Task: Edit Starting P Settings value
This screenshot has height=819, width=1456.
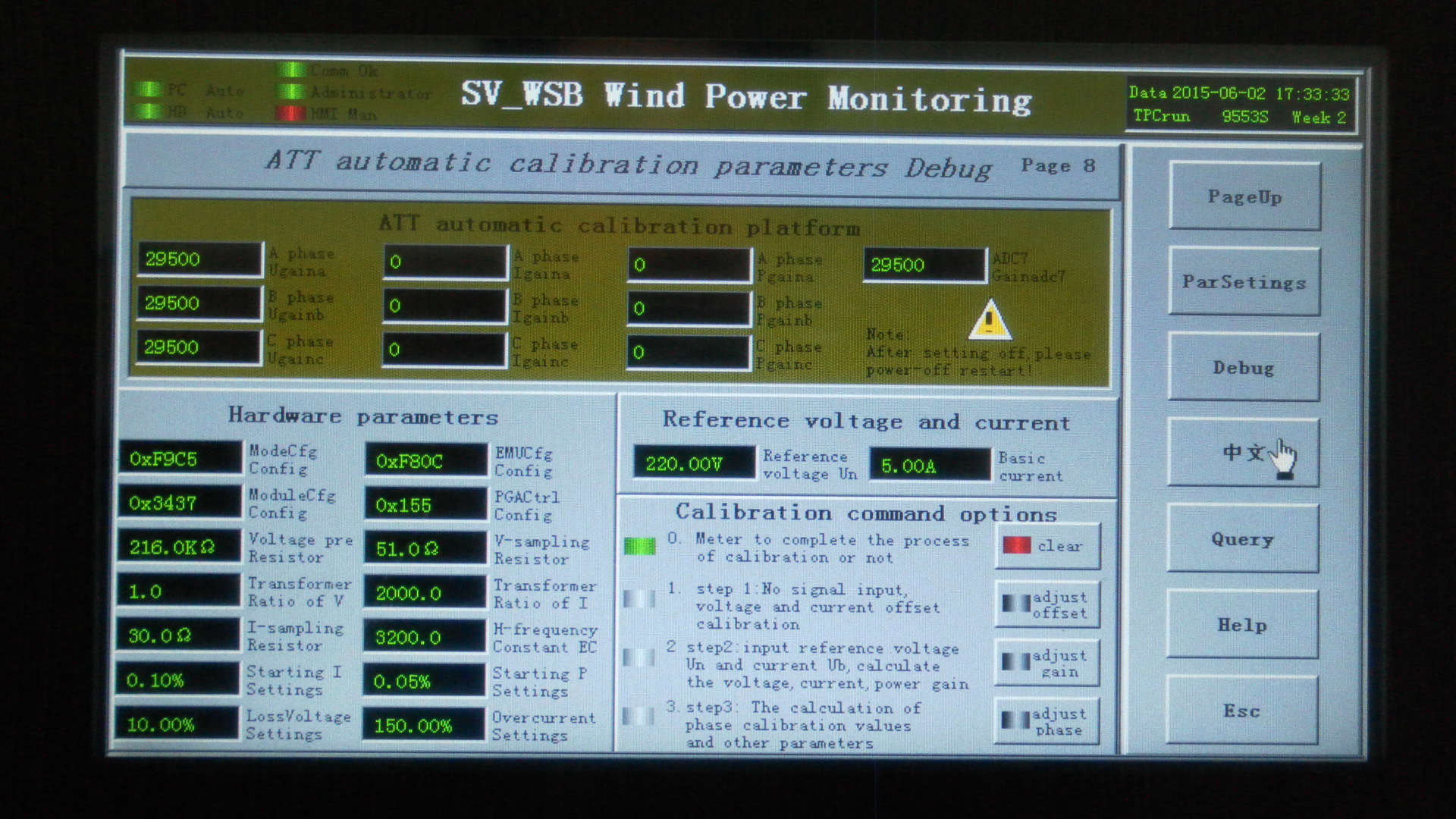Action: tap(424, 682)
